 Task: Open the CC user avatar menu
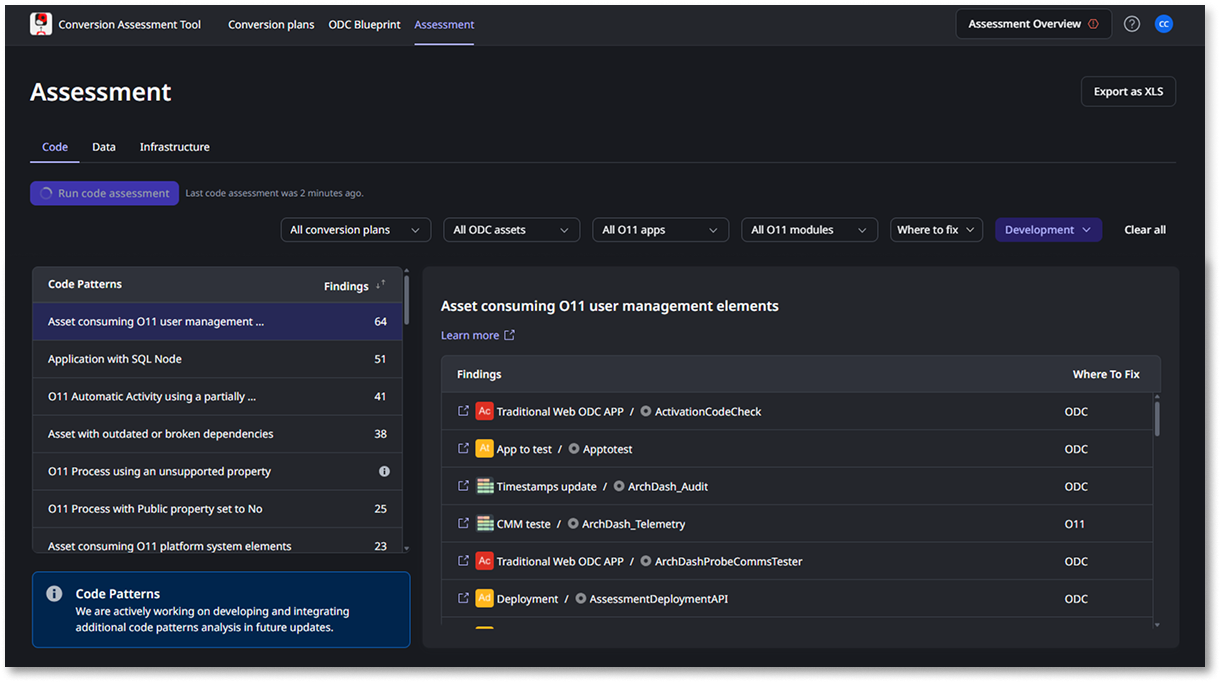(1164, 24)
